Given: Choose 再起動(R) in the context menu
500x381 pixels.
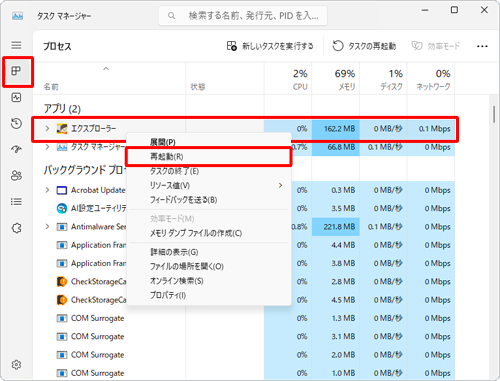Looking at the screenshot, I should 209,157.
